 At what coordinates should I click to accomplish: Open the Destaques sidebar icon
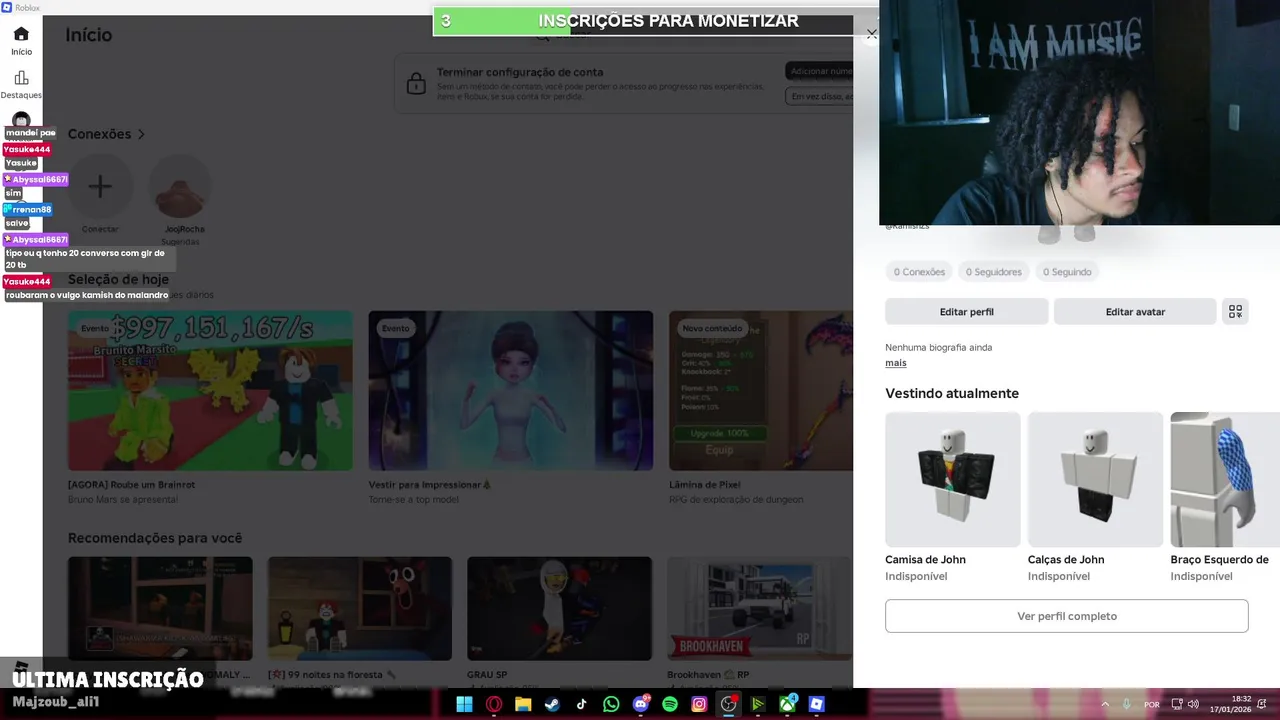pyautogui.click(x=21, y=84)
